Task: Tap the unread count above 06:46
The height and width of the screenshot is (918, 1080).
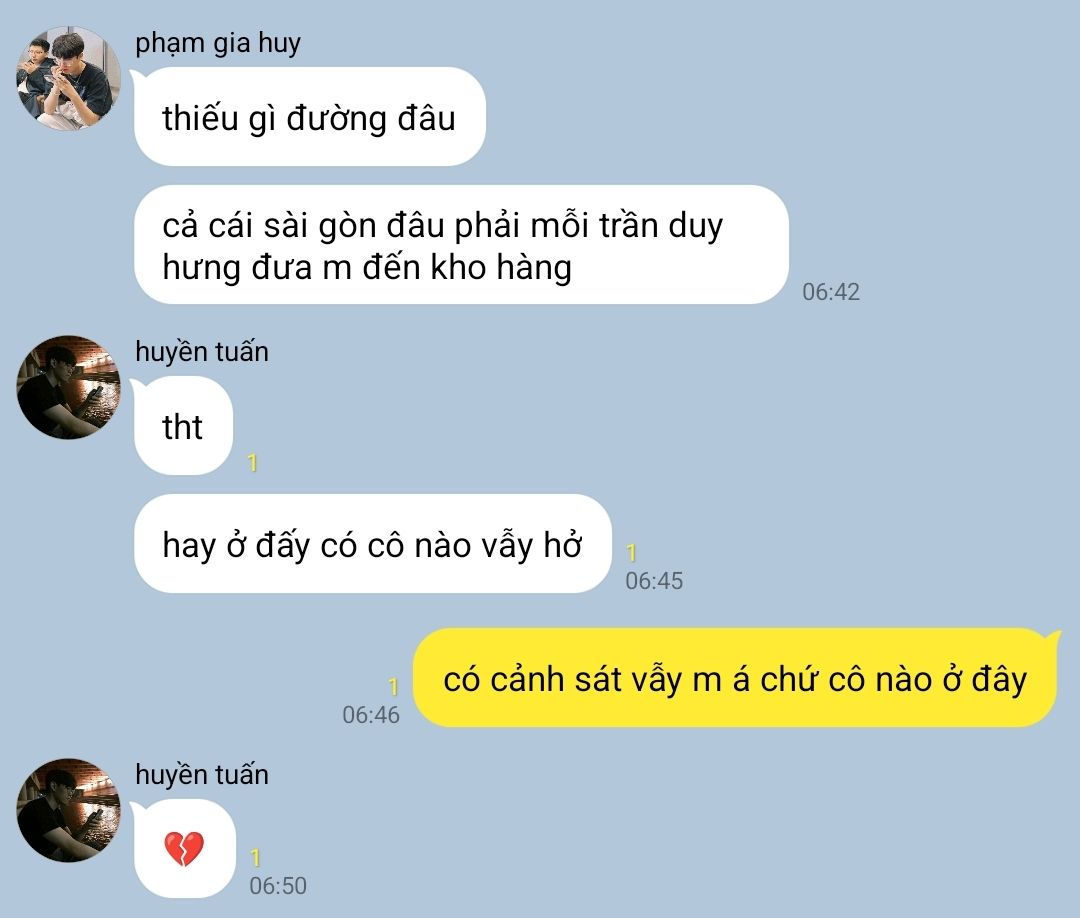Action: [x=393, y=687]
